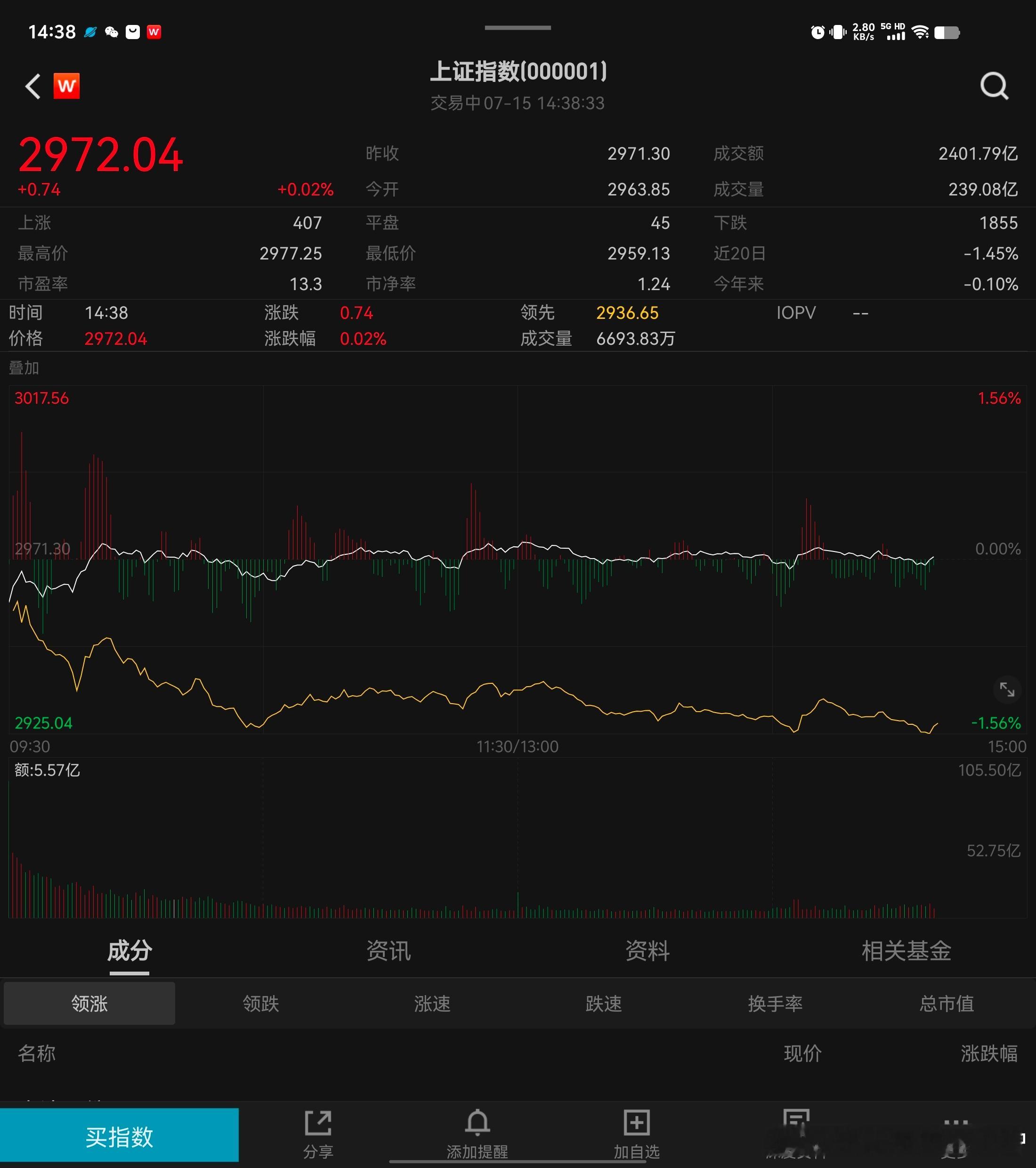1036x1168 pixels.
Task: Sort by 涨跌幅 column header
Action: pyautogui.click(x=989, y=1054)
